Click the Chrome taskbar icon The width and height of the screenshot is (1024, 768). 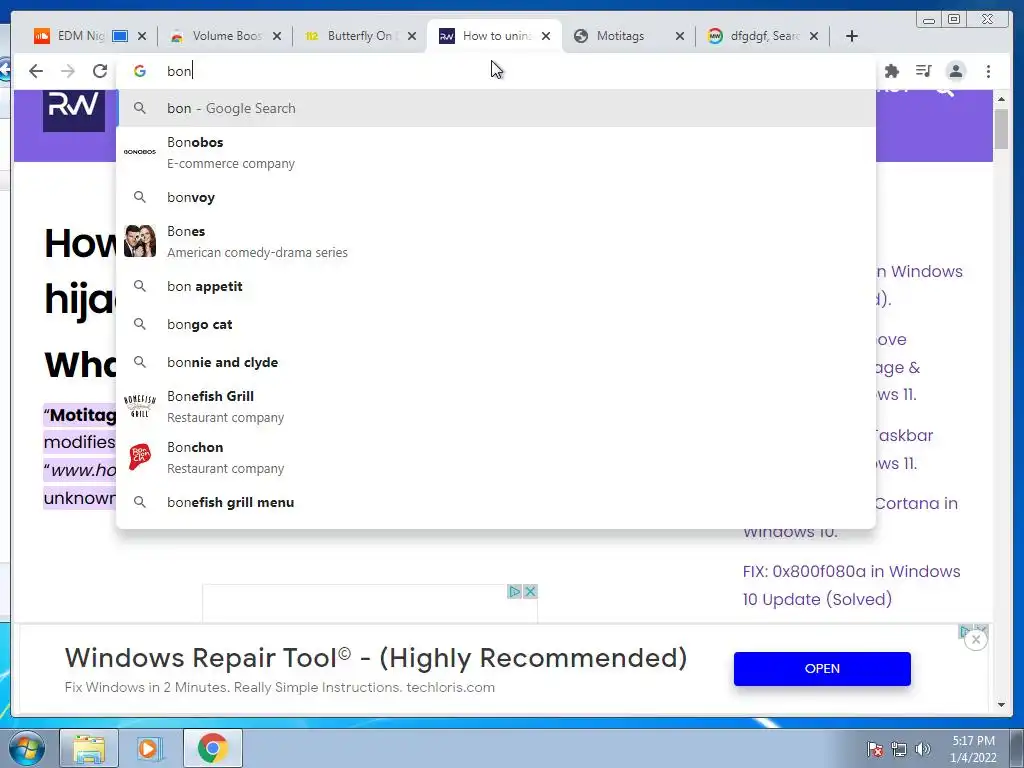[212, 748]
